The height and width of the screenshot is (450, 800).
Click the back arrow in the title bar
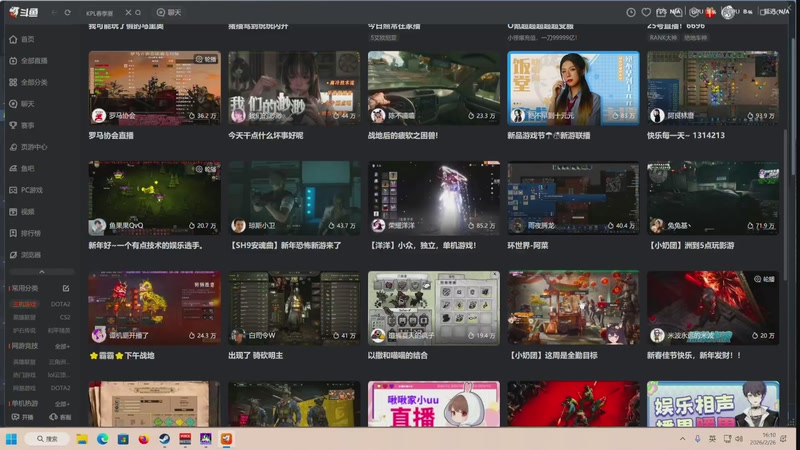pyautogui.click(x=54, y=12)
